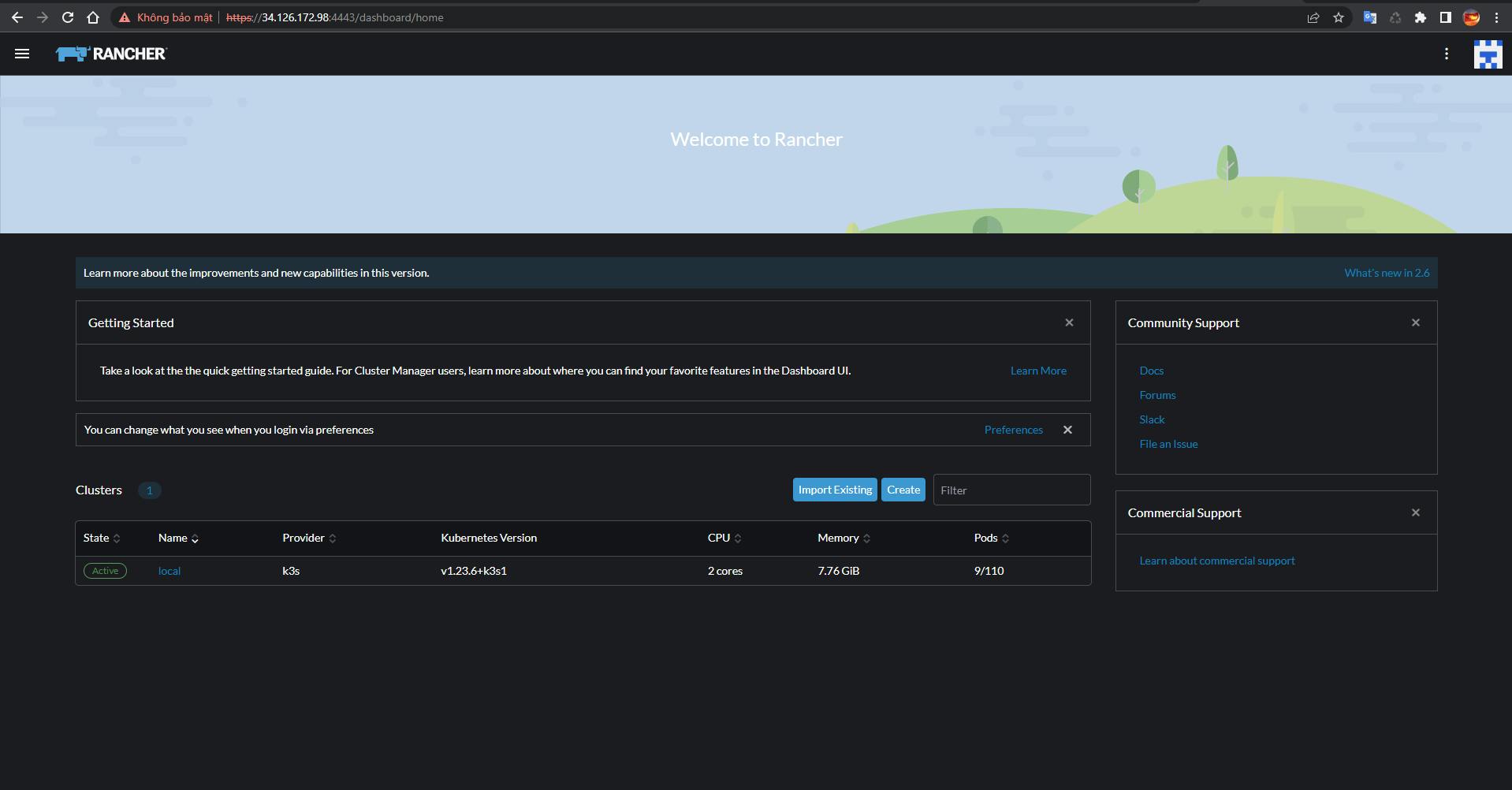Image resolution: width=1512 pixels, height=790 pixels.
Task: Click the Rancher logo
Action: click(111, 54)
